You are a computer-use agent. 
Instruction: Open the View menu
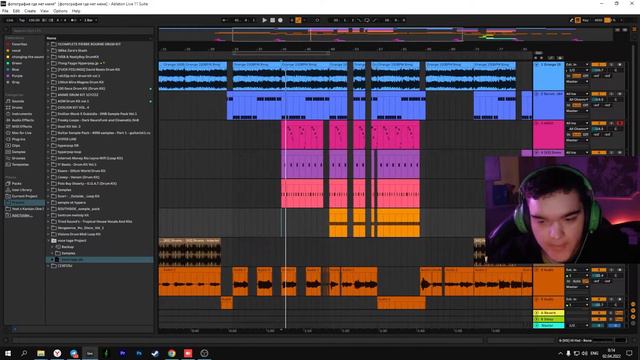[44, 11]
